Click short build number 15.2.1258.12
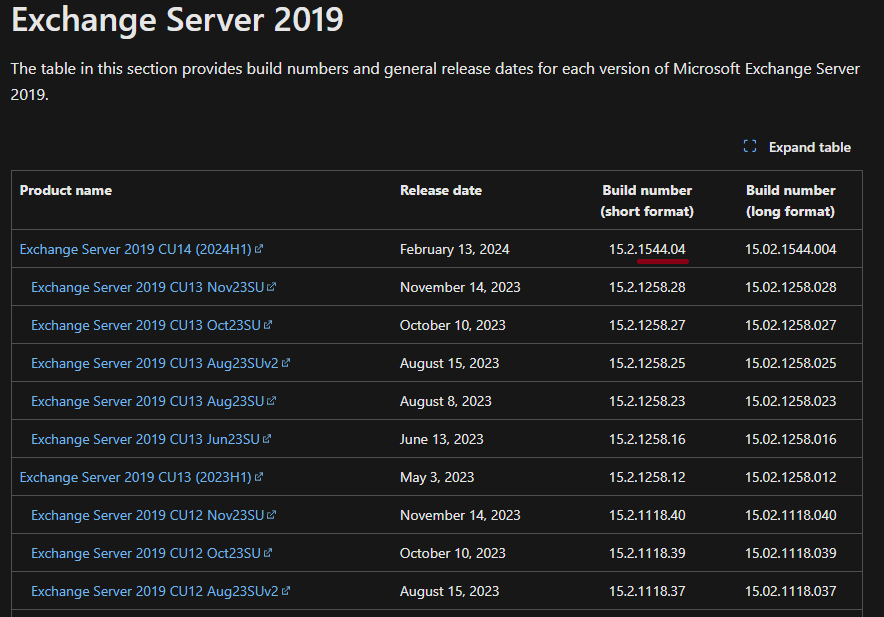The height and width of the screenshot is (617, 884). point(647,477)
